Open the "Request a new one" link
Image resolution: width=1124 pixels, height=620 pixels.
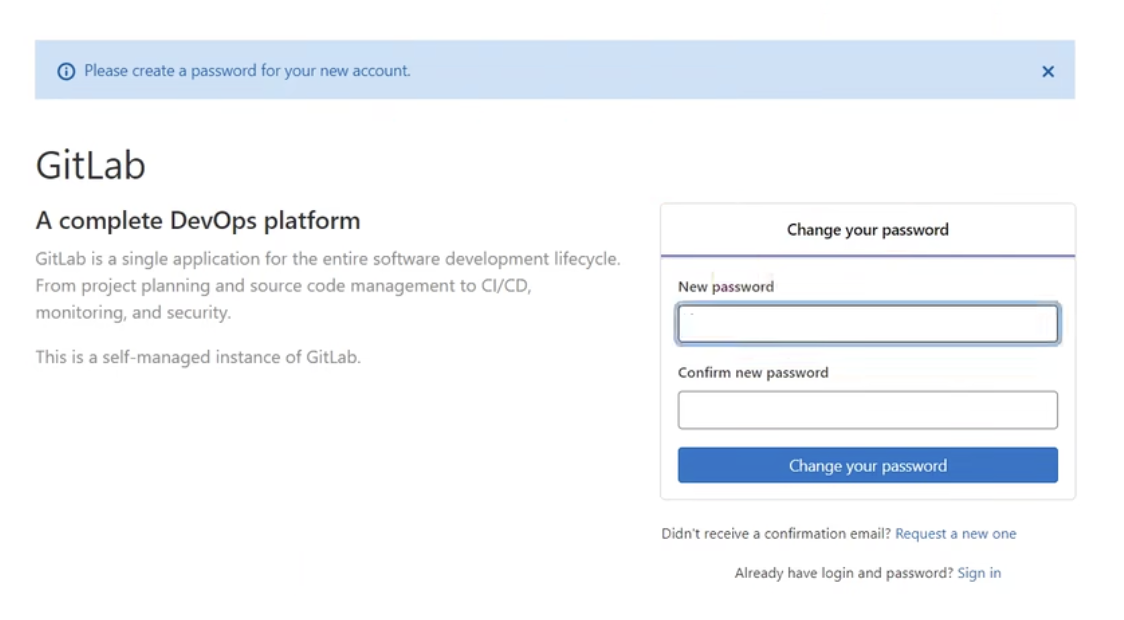(x=955, y=534)
